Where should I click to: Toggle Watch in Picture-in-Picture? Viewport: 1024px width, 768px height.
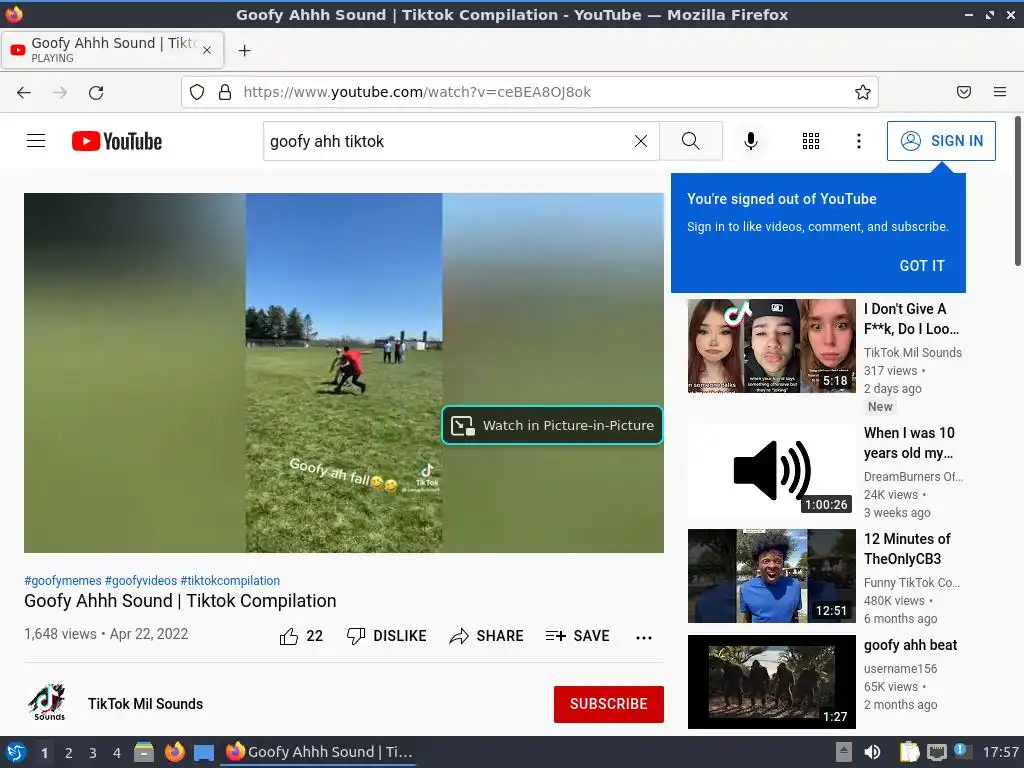coord(552,425)
